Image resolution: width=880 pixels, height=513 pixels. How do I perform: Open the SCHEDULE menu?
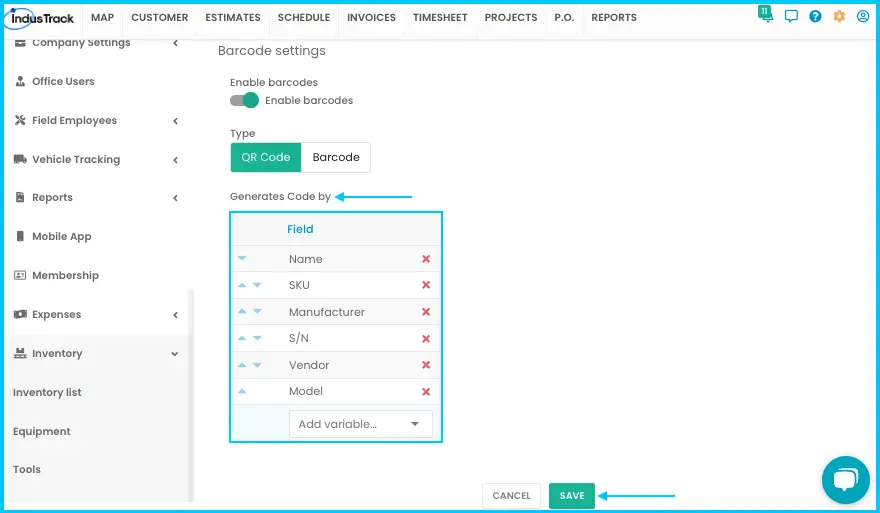[304, 17]
